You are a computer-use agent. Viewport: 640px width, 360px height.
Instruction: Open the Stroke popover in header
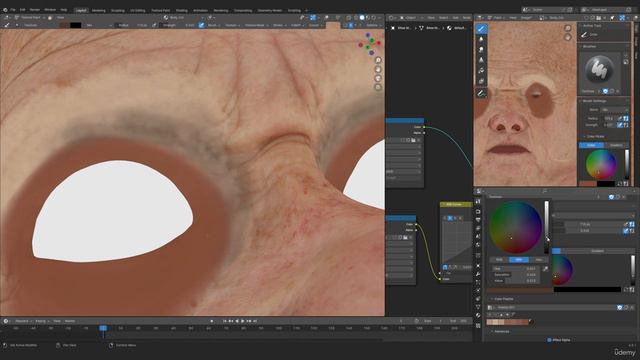[279, 25]
